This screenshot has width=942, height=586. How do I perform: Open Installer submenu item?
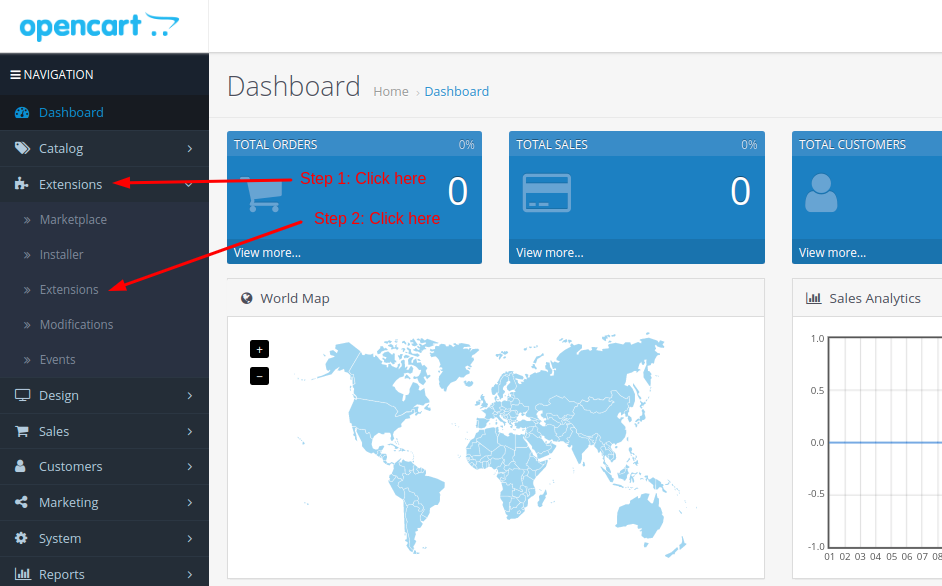(x=61, y=254)
